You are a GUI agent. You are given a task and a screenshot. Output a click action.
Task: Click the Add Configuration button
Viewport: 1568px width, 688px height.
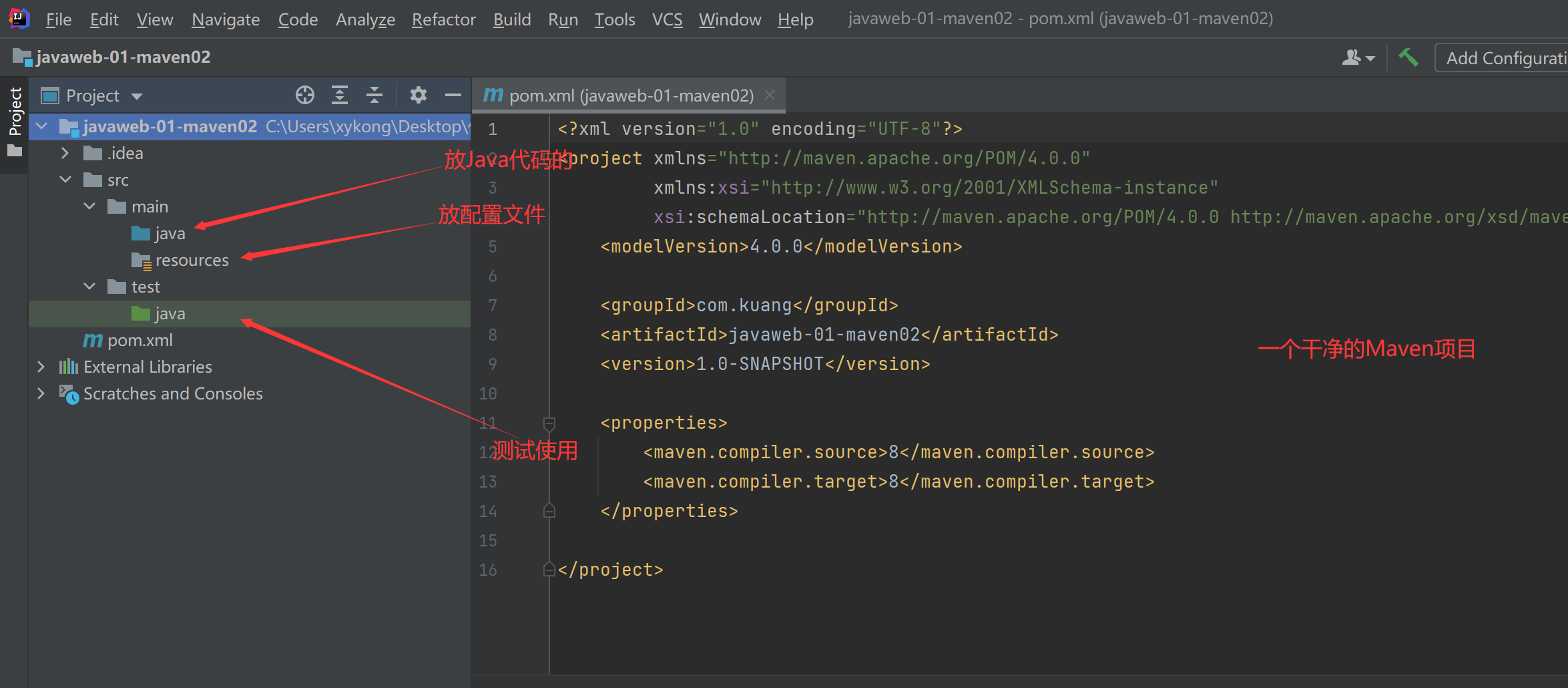(x=1502, y=58)
